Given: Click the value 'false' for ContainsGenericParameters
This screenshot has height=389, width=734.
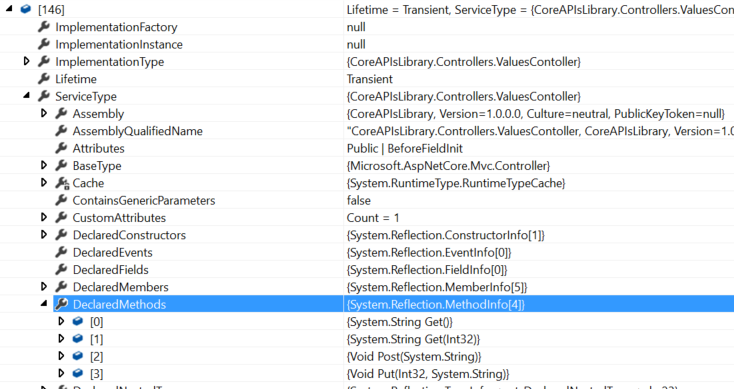Looking at the screenshot, I should [x=359, y=200].
